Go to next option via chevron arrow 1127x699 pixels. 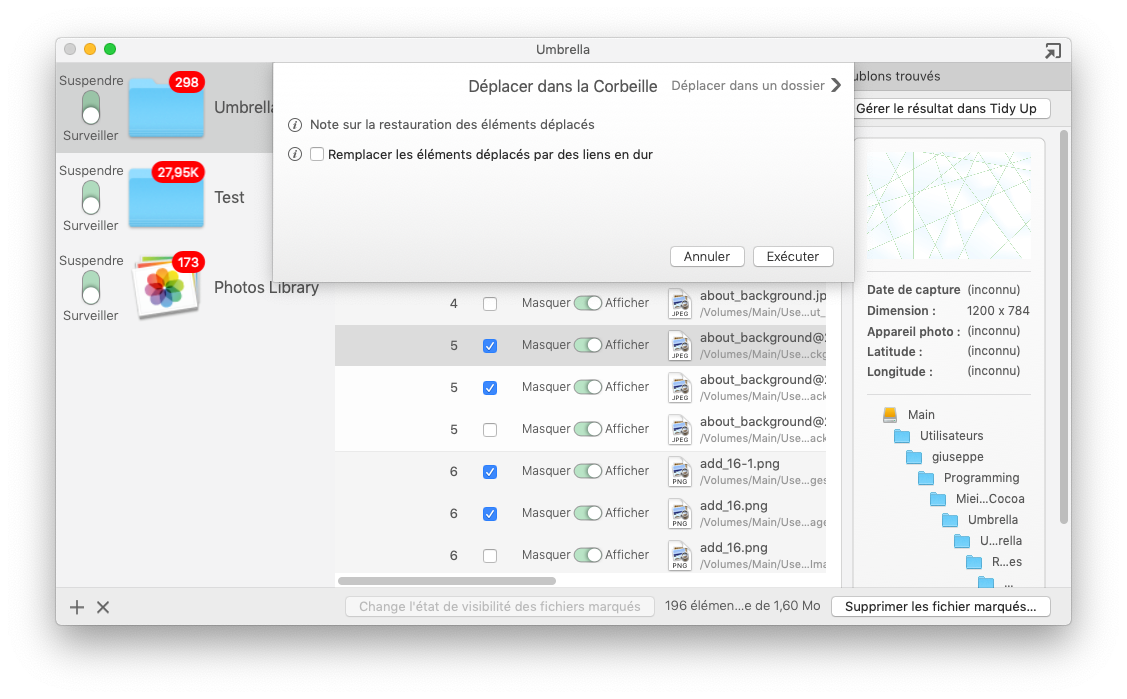pos(836,85)
